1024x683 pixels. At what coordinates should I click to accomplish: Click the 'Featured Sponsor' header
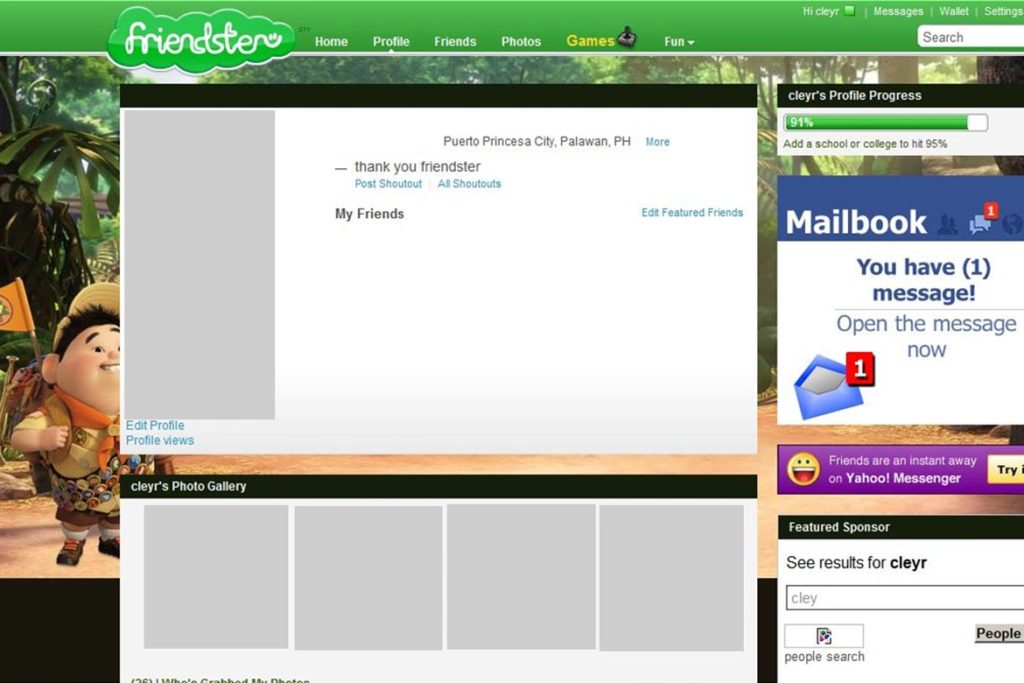[x=839, y=527]
